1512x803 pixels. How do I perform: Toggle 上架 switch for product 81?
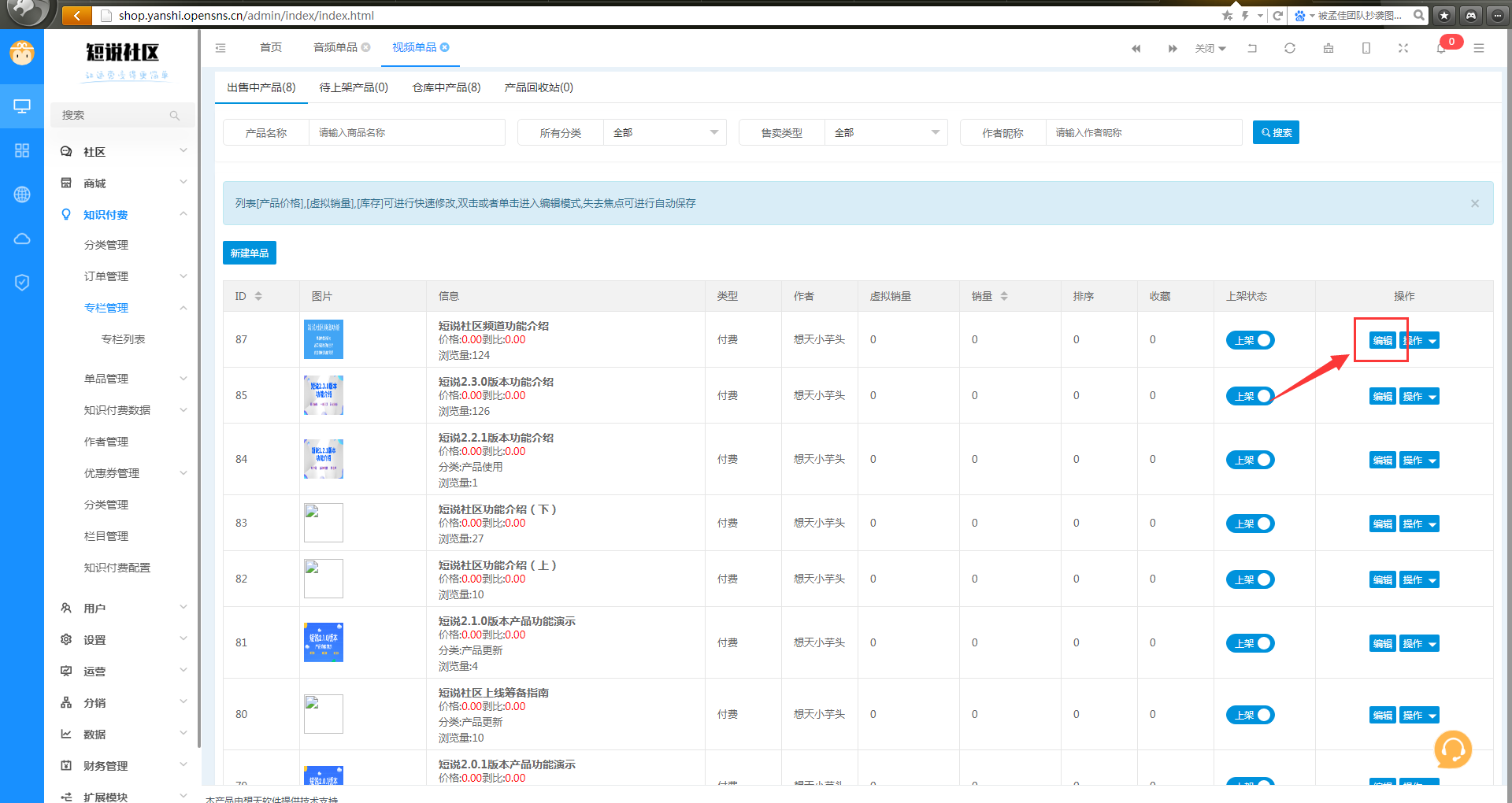[1250, 643]
